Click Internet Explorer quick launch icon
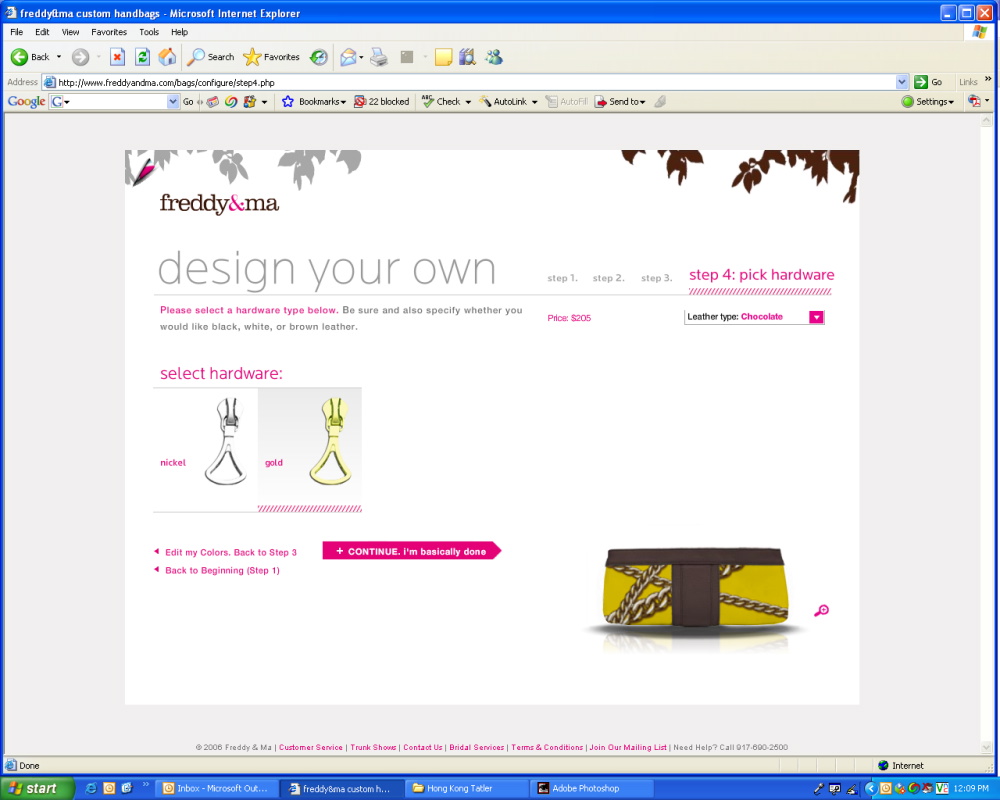1000x800 pixels. point(91,789)
